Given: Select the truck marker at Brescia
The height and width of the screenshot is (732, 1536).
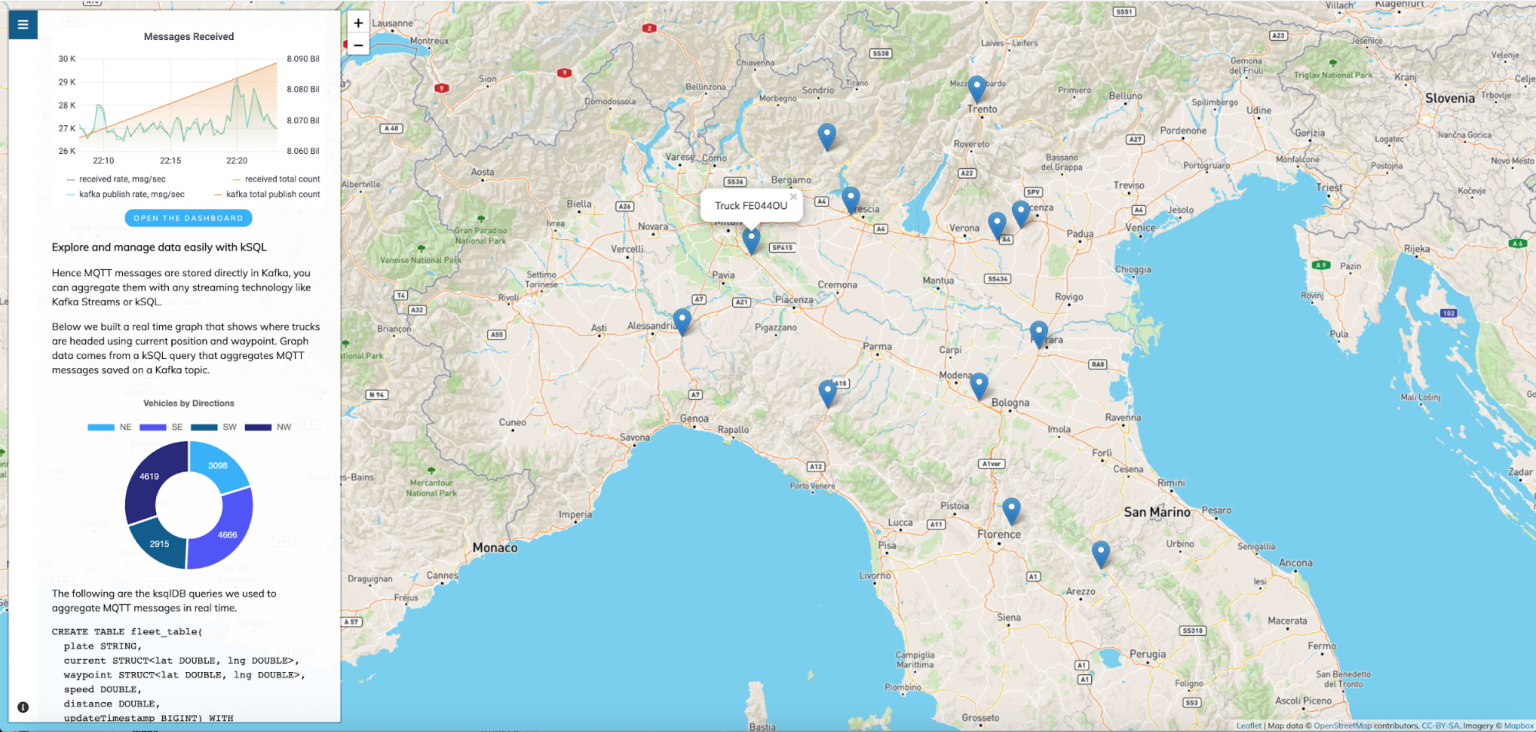Looking at the screenshot, I should 850,199.
